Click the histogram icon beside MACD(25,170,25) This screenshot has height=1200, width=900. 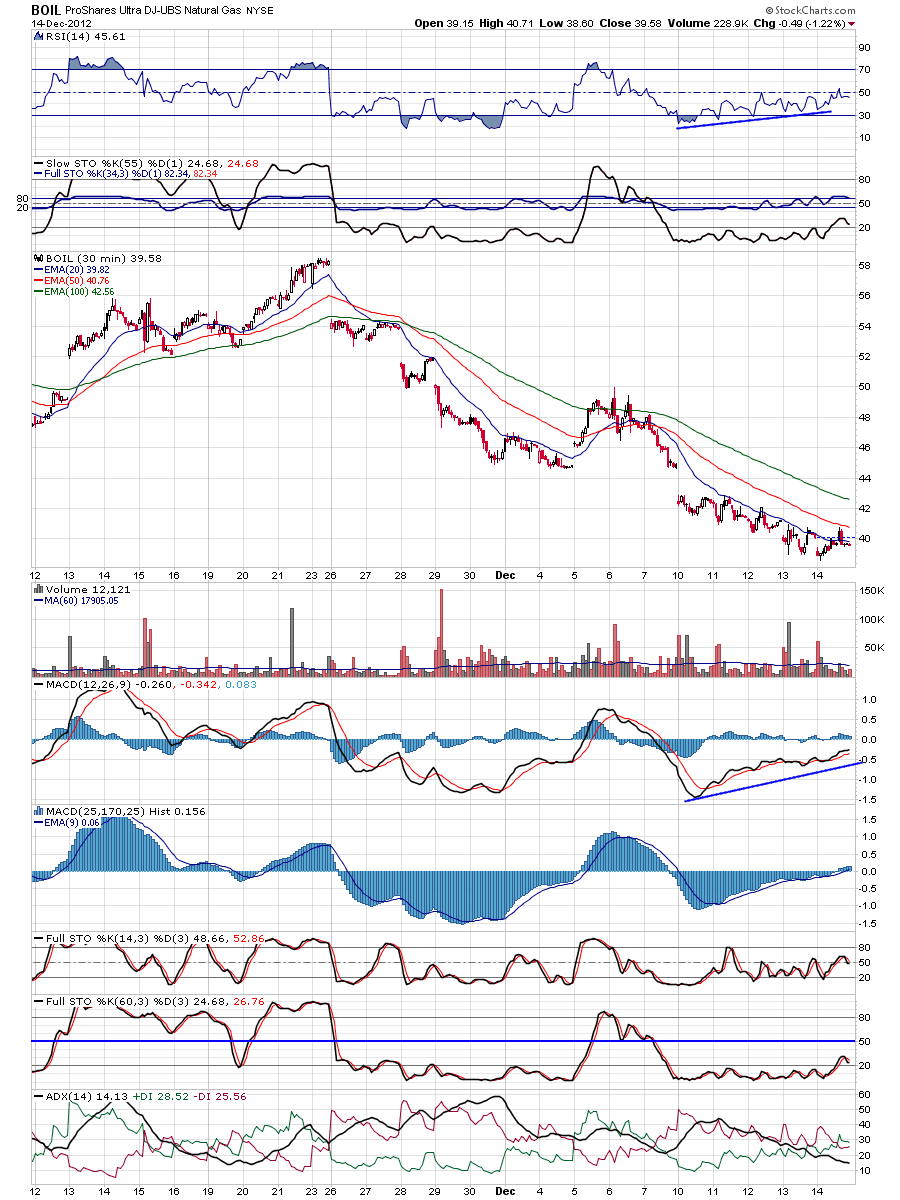click(x=38, y=811)
